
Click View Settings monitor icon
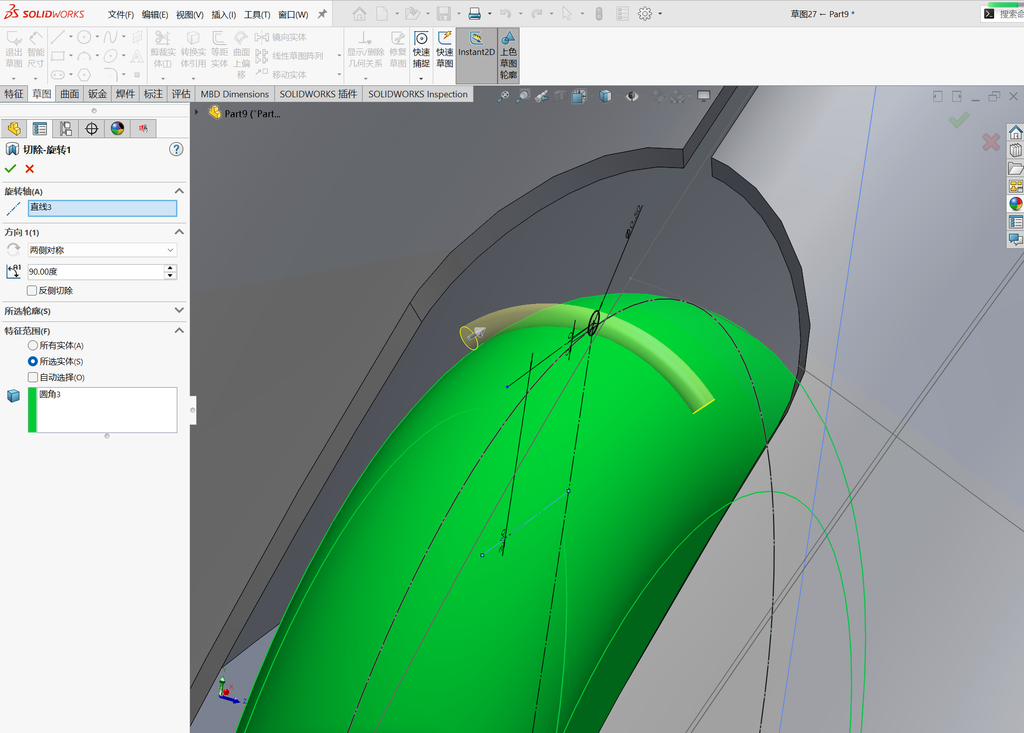click(703, 97)
